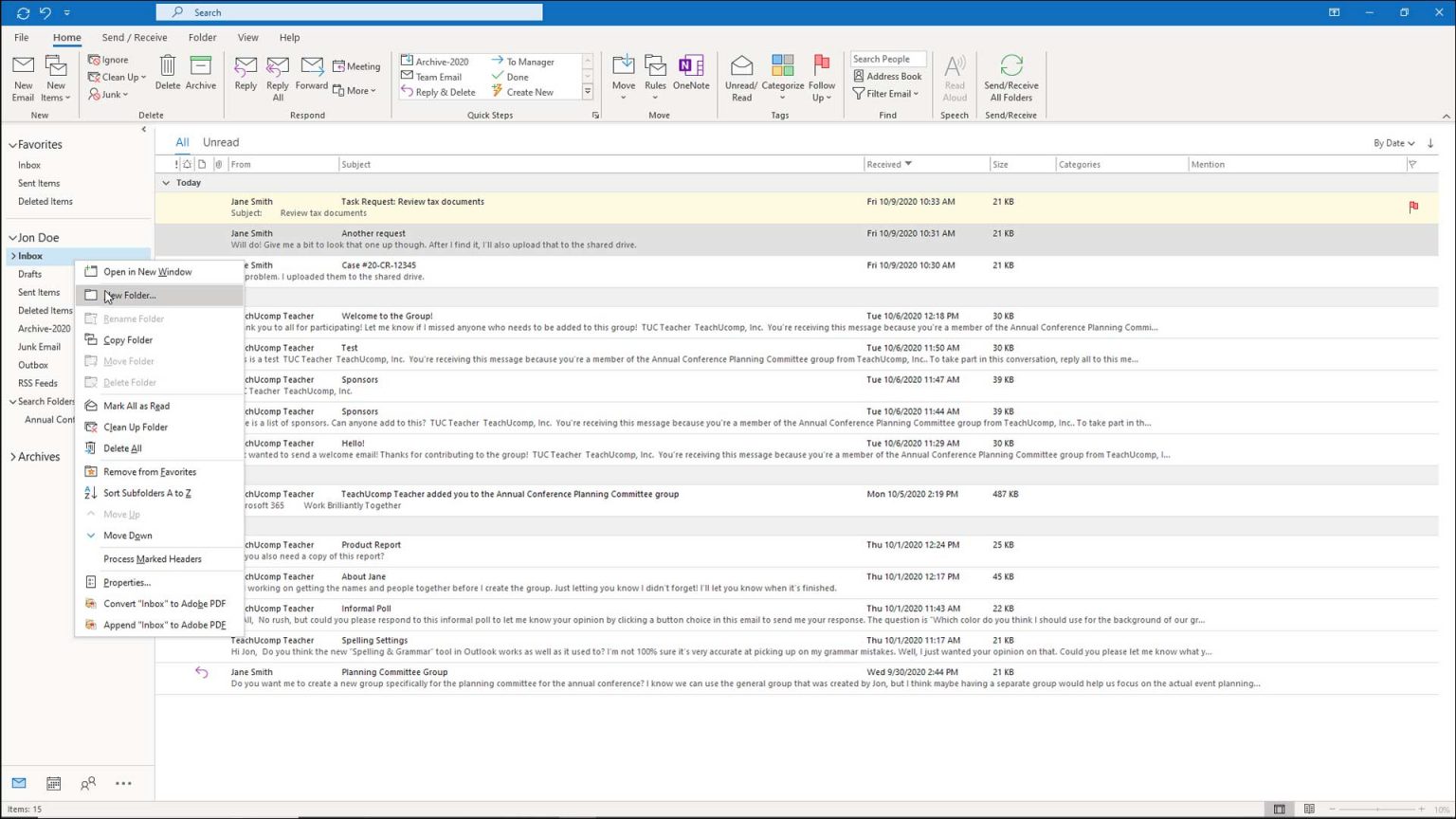The image size is (1456, 819).
Task: Collapse the ribbon
Action: tap(1446, 116)
